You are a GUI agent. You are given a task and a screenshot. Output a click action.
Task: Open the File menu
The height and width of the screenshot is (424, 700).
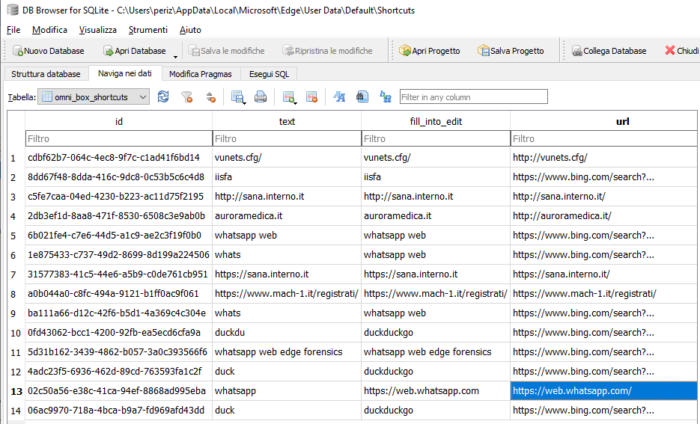(x=13, y=30)
